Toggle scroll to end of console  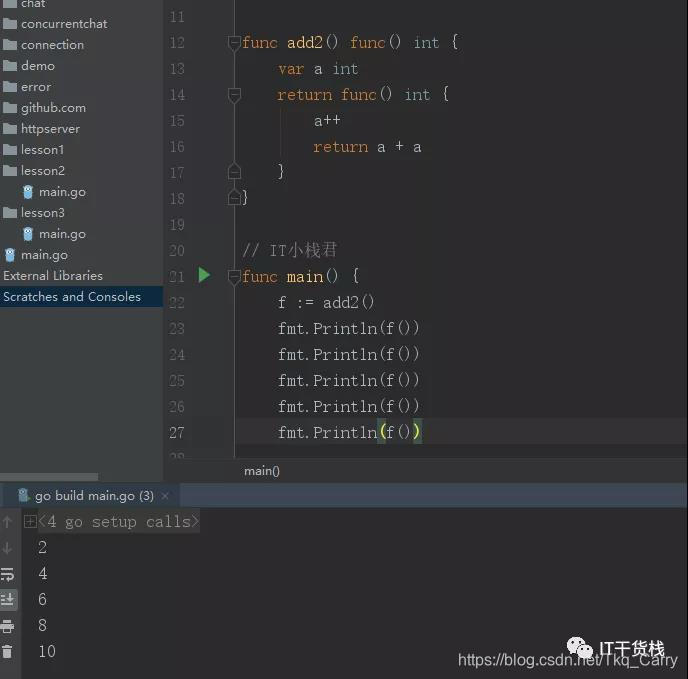tap(7, 600)
